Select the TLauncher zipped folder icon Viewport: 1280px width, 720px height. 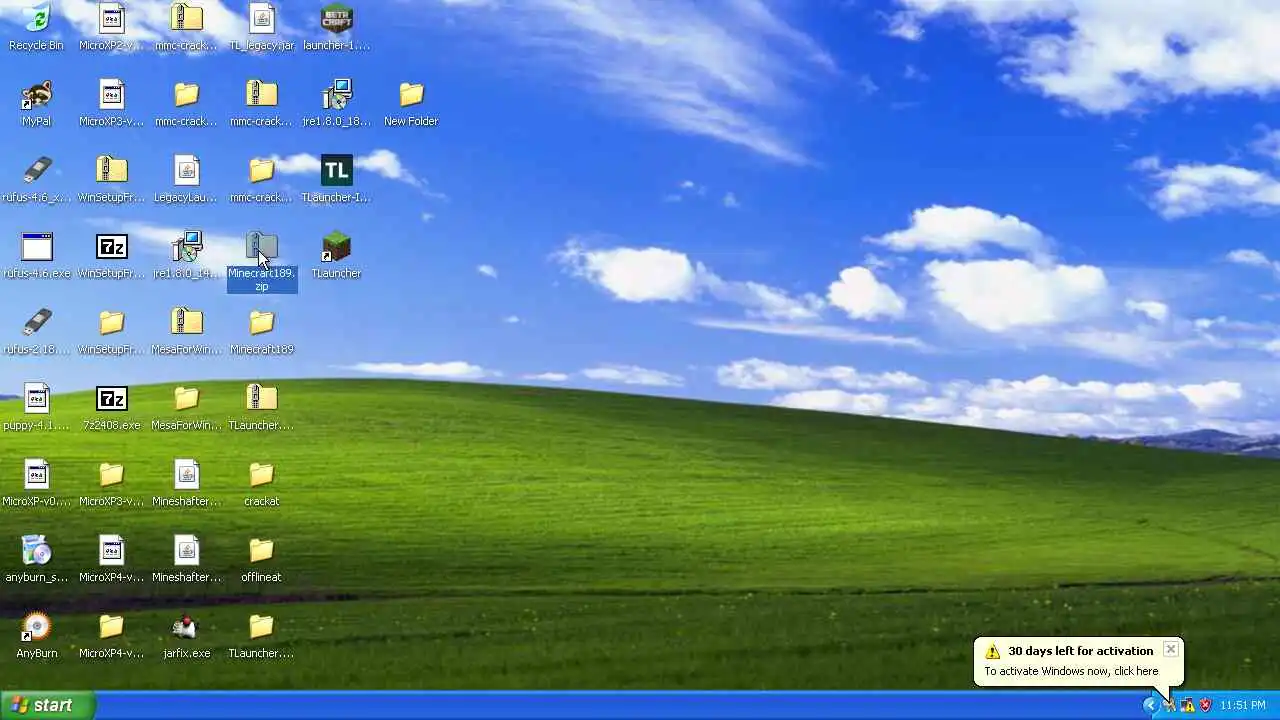[261, 399]
